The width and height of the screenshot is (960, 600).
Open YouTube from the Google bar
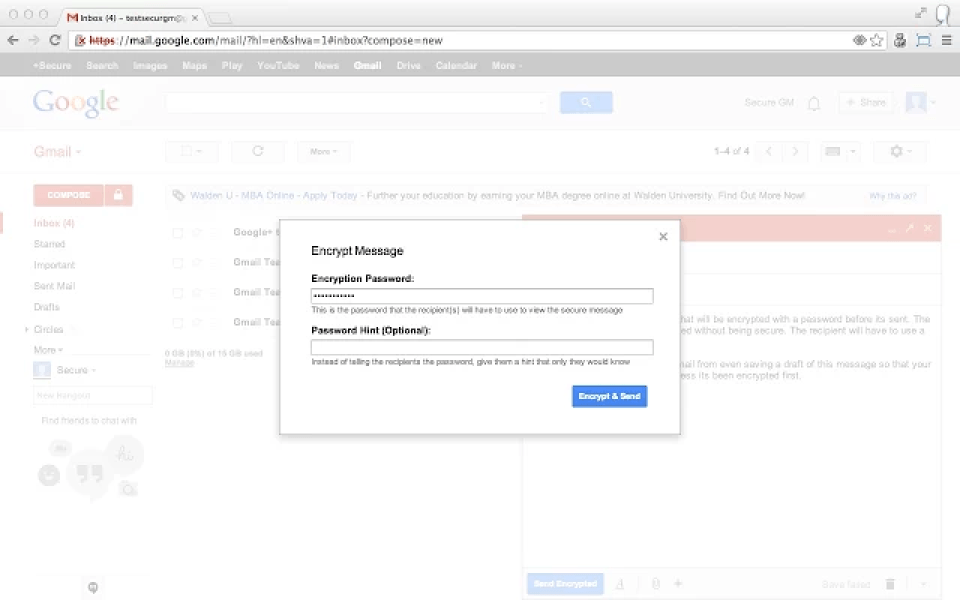click(278, 66)
